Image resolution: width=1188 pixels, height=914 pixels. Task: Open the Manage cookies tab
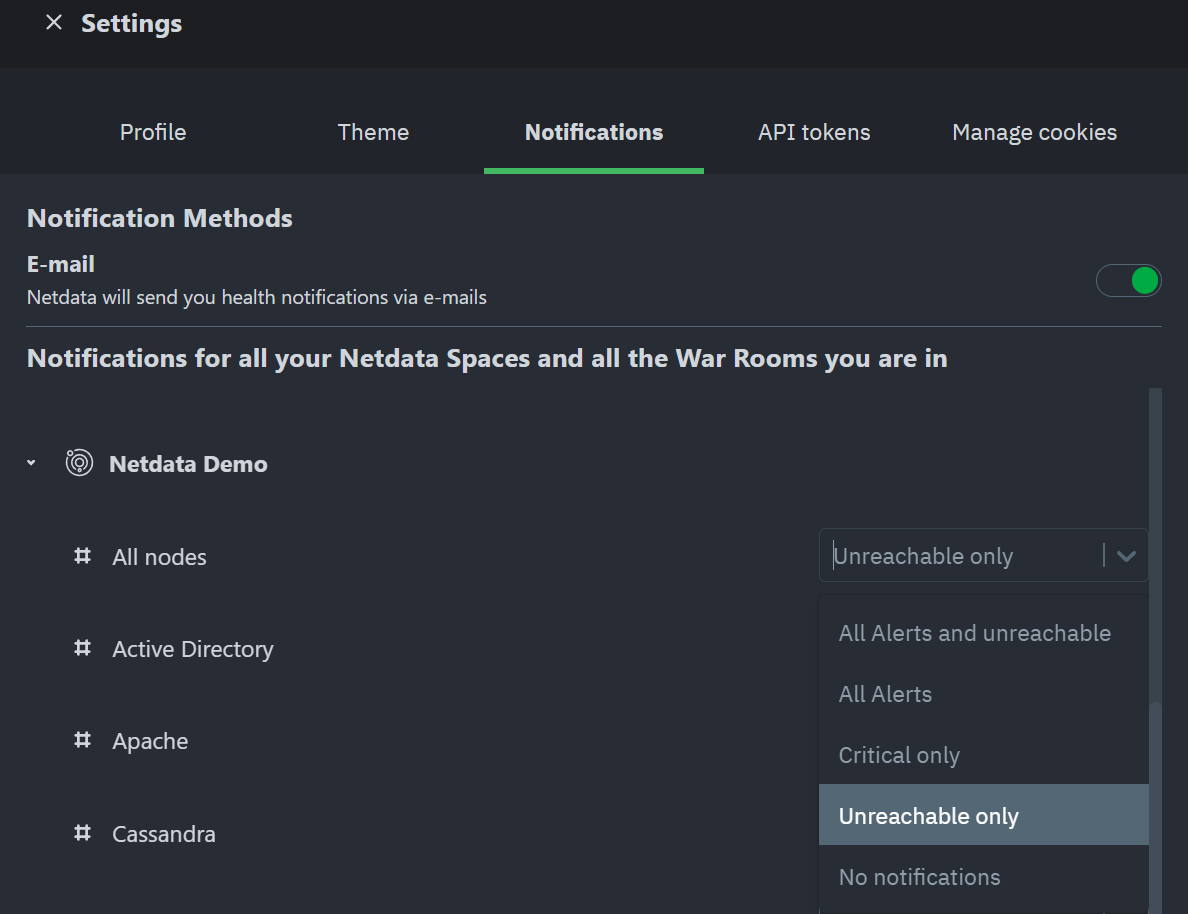click(x=1034, y=132)
